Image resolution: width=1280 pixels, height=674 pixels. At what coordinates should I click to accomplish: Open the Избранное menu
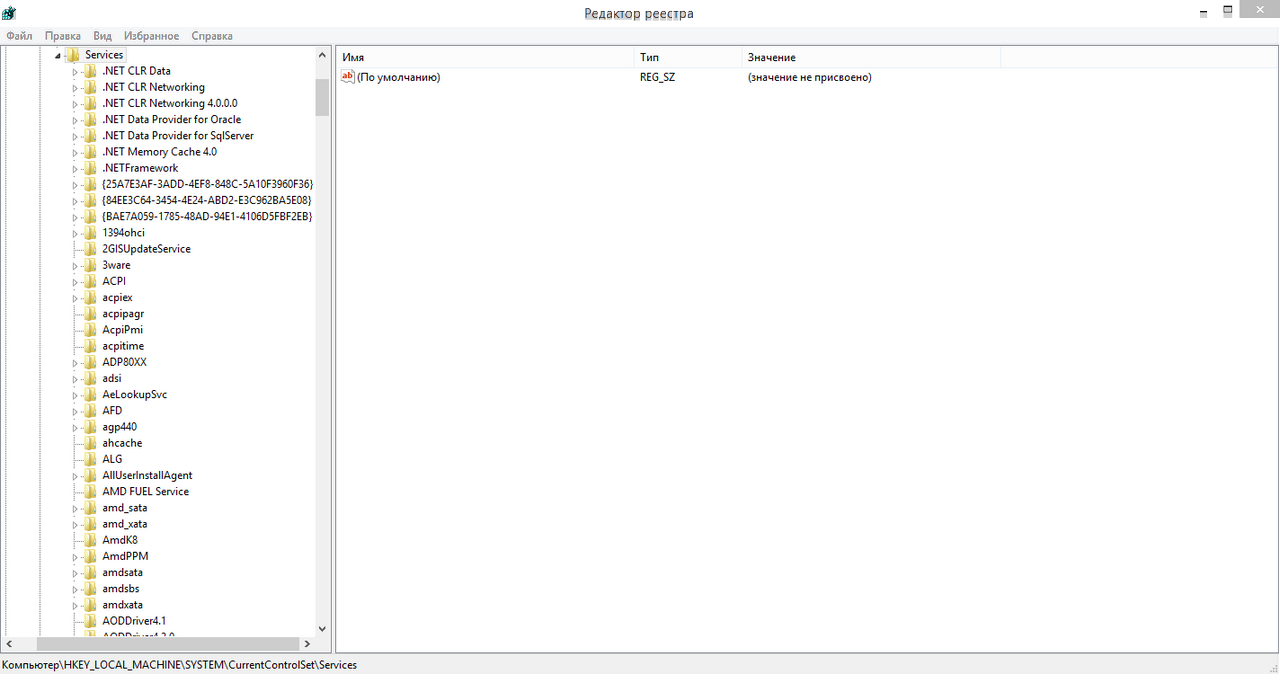(x=154, y=36)
